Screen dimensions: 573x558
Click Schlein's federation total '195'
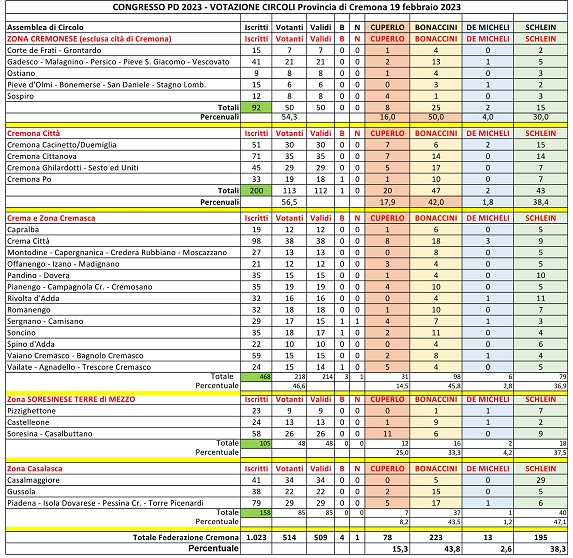click(540, 538)
